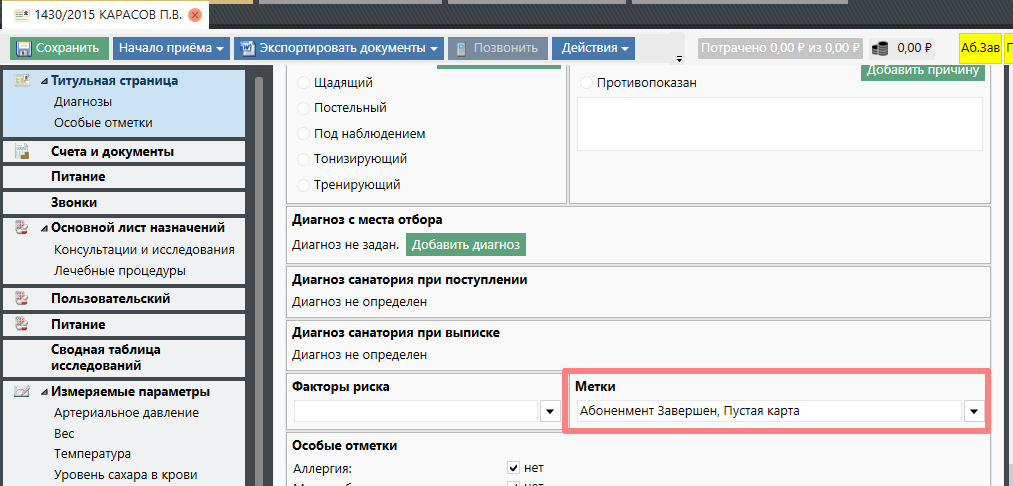Select the Противопоказан radio option
The image size is (1013, 486).
tap(586, 82)
